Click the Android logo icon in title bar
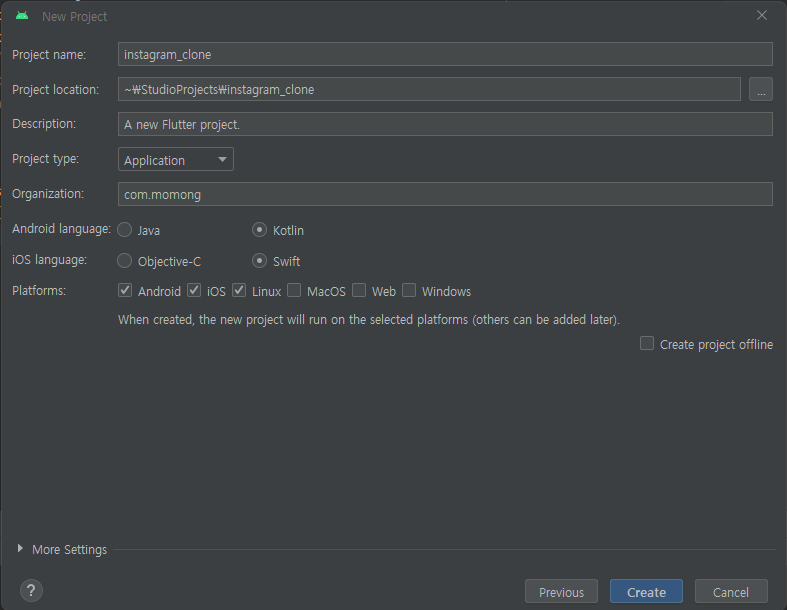 click(x=22, y=16)
